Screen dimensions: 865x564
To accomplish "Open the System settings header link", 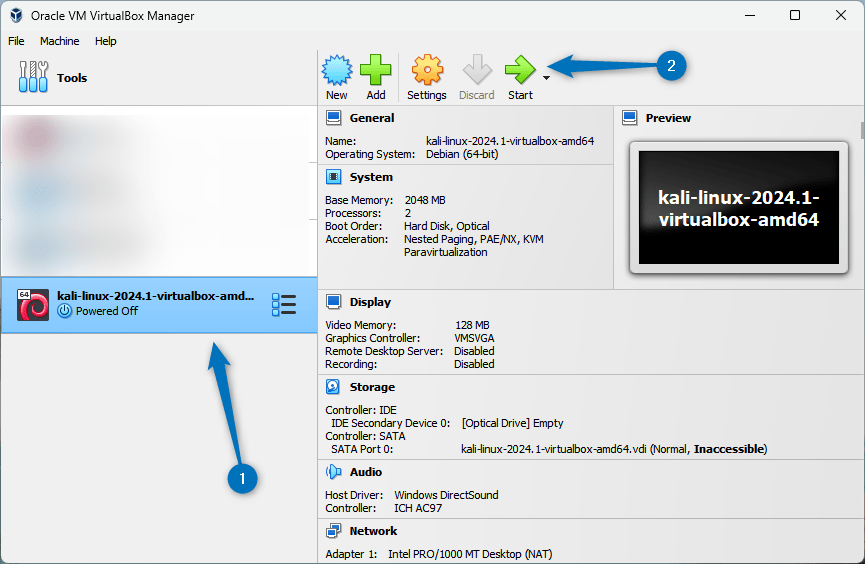I will (x=371, y=177).
